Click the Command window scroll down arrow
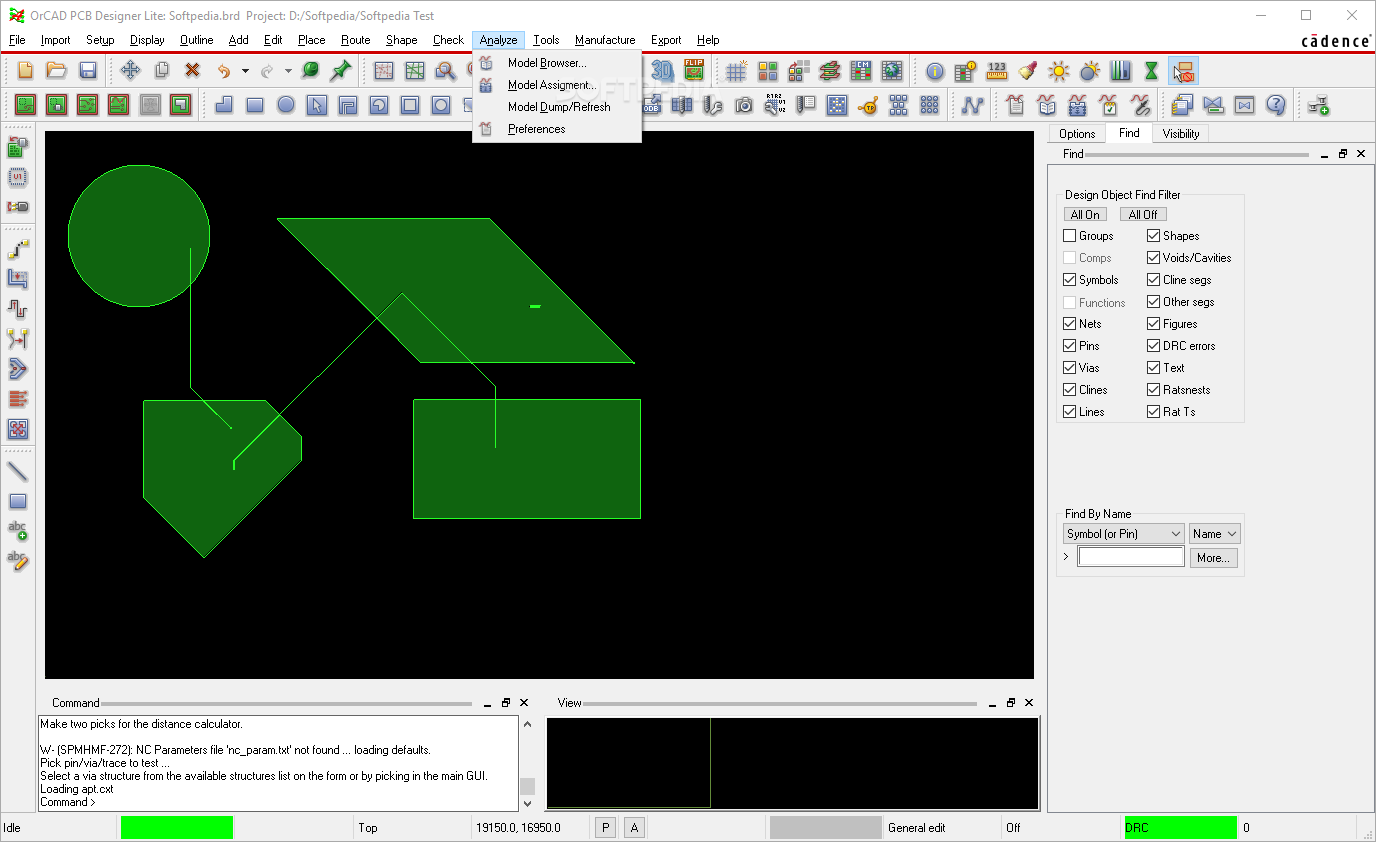Screen dimensions: 1376x842 [528, 803]
